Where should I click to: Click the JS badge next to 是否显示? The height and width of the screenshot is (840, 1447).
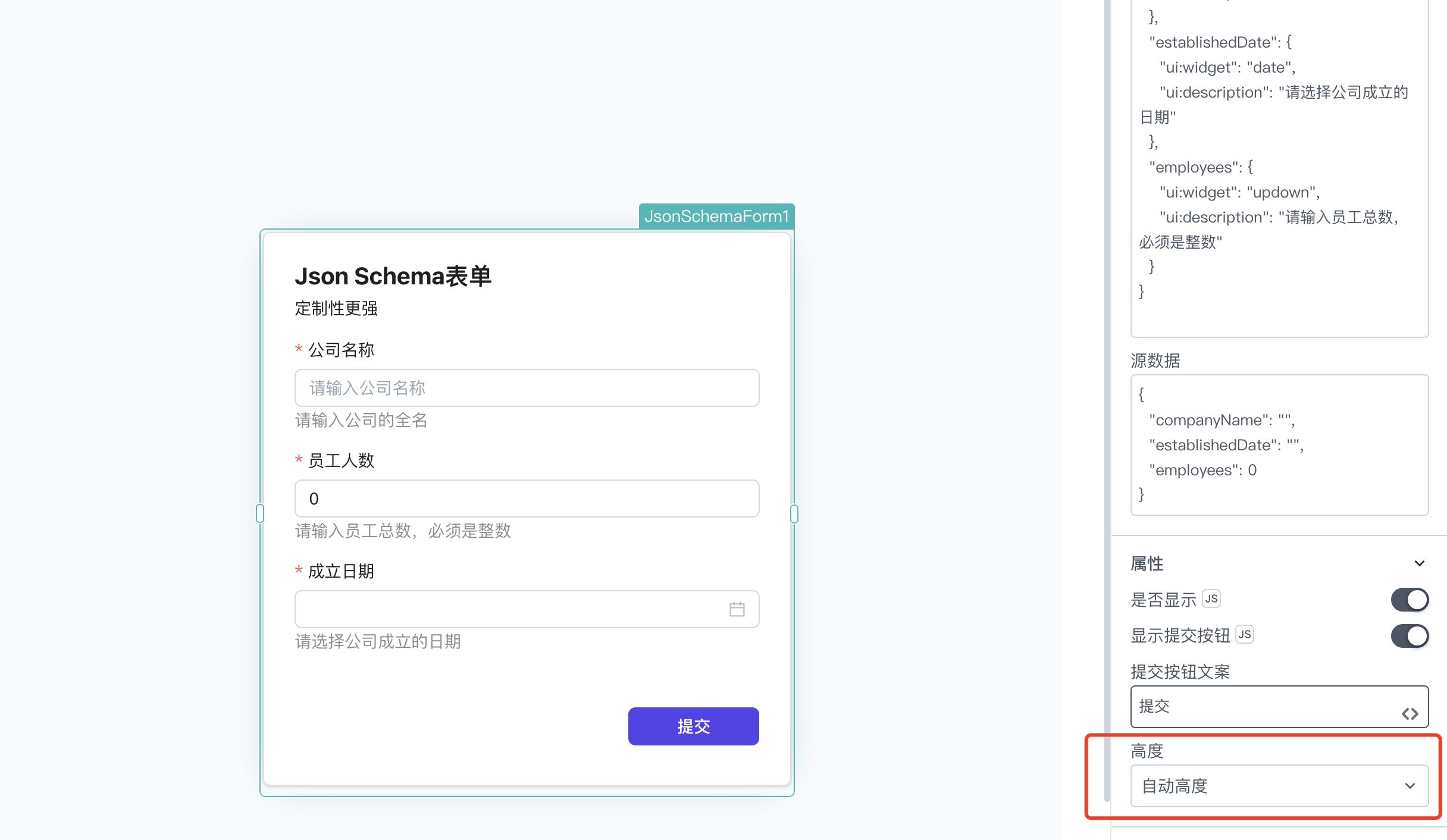(1211, 598)
